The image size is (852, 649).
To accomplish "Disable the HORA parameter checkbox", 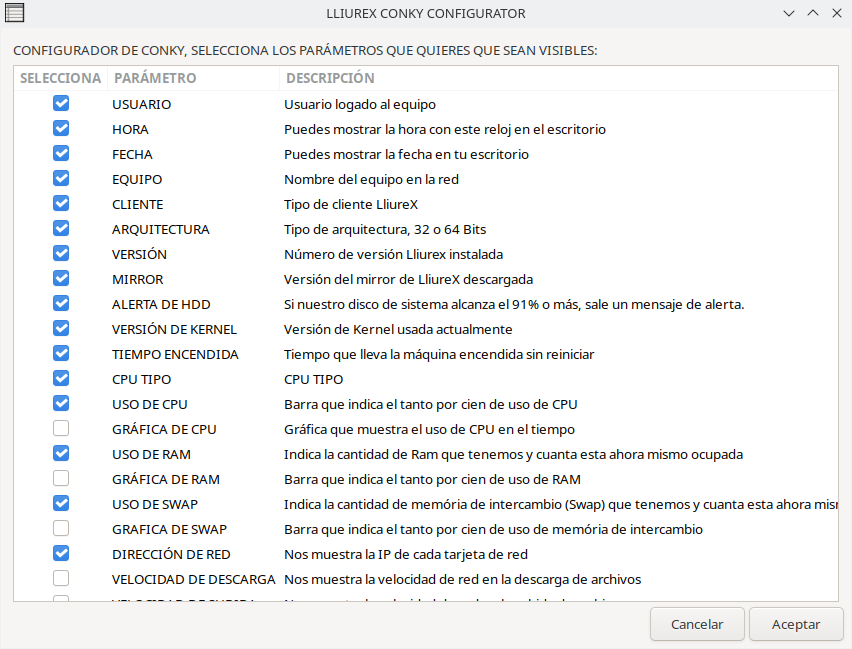I will click(61, 129).
